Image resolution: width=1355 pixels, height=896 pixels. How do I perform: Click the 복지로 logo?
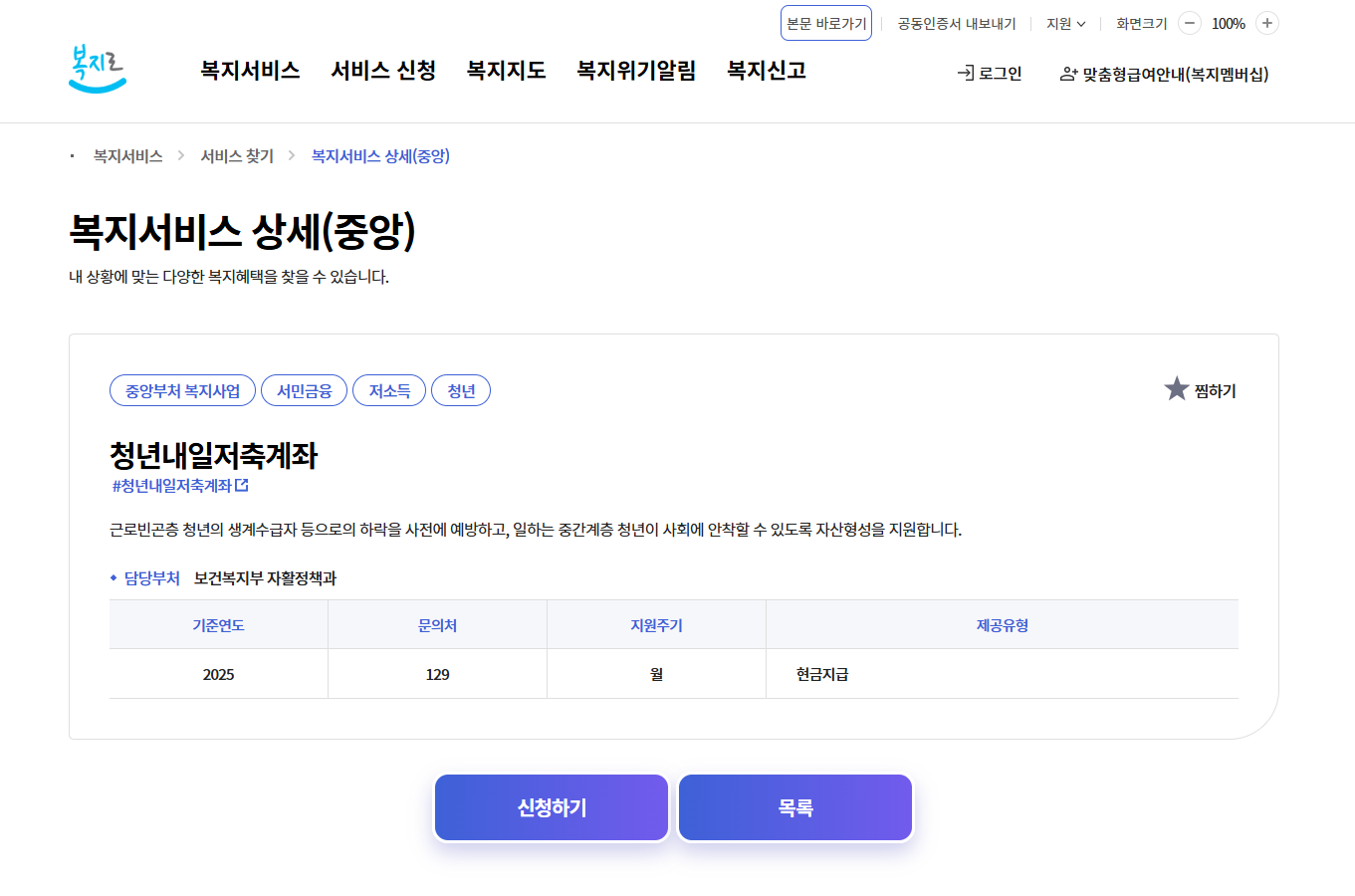[98, 69]
